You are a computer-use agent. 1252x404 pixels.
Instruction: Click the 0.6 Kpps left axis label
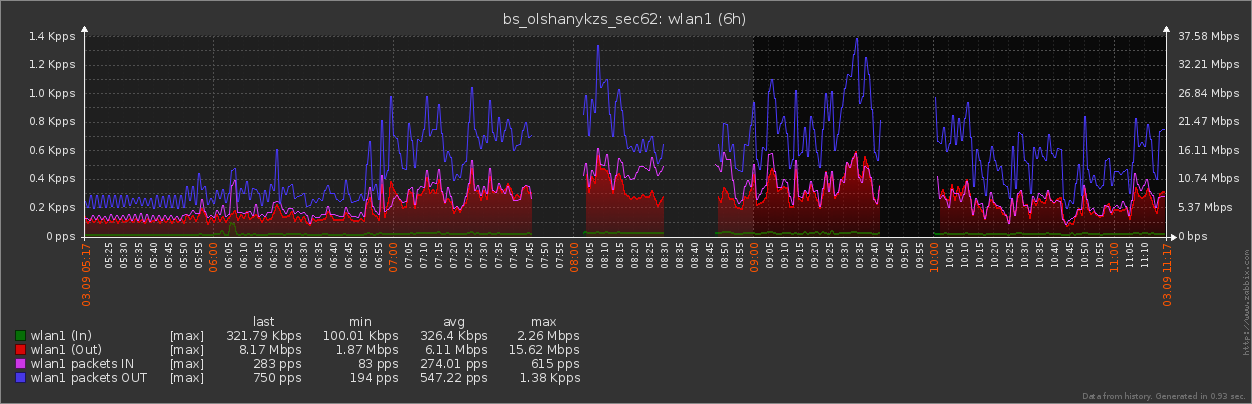point(53,150)
